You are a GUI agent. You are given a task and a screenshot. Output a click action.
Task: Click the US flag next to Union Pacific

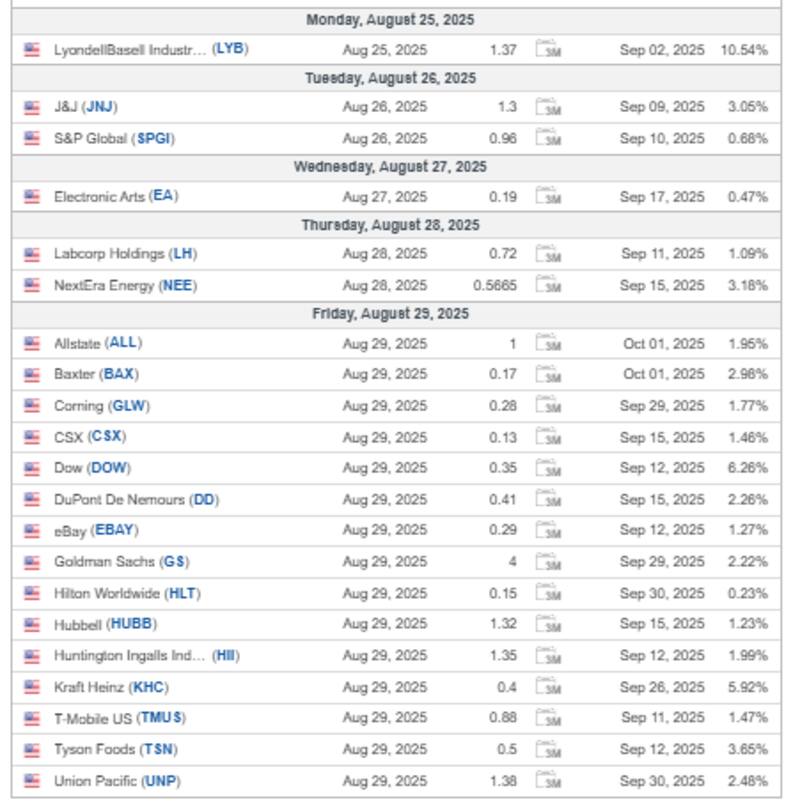(x=32, y=780)
